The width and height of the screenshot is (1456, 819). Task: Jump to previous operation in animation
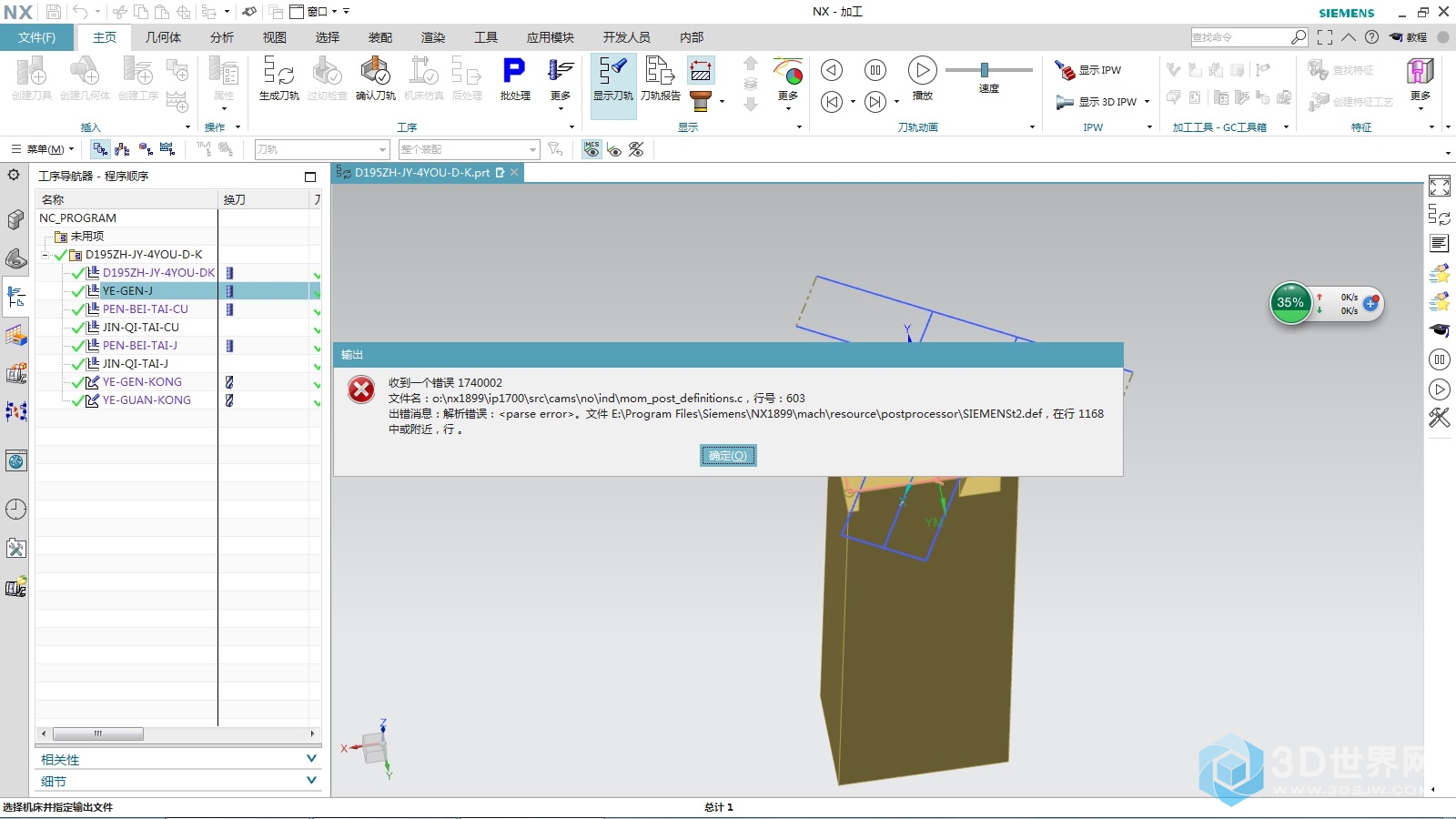pos(832,102)
